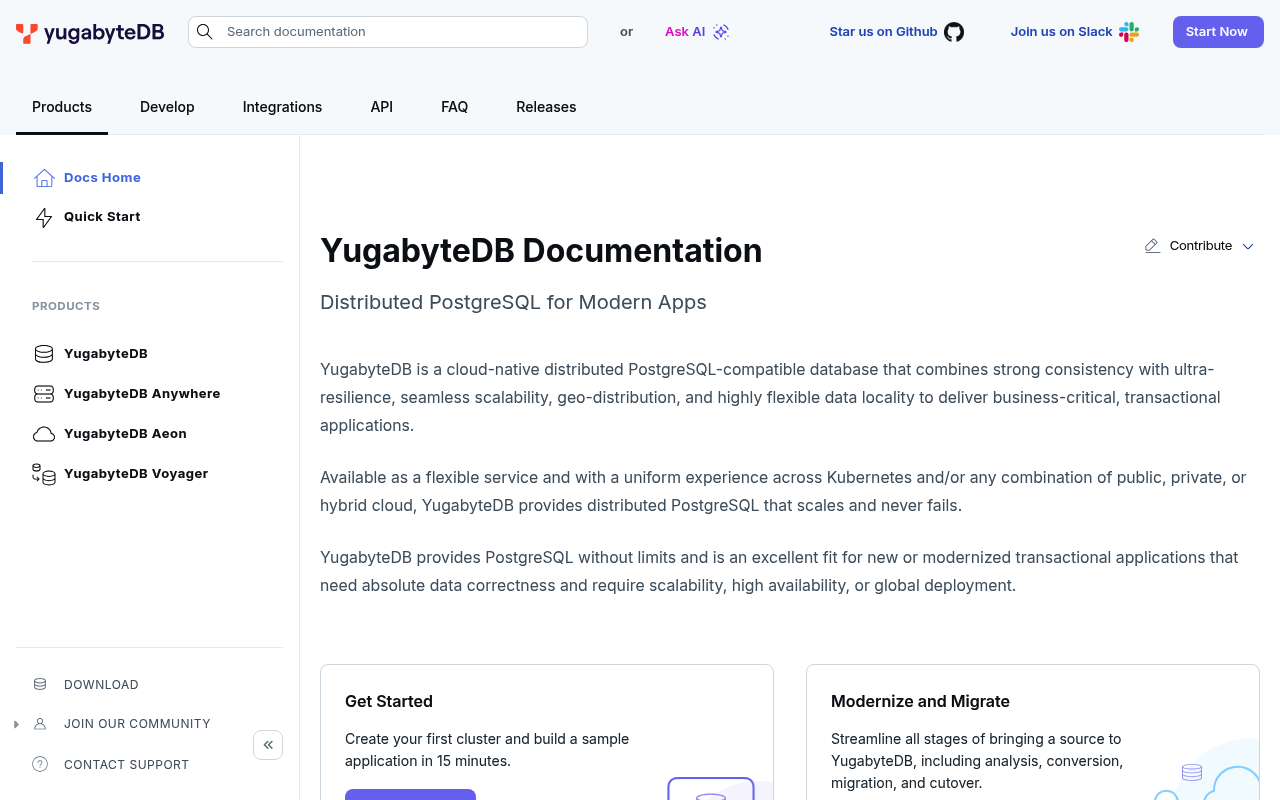
Task: Click the PRODUCTS section label
Action: (66, 306)
